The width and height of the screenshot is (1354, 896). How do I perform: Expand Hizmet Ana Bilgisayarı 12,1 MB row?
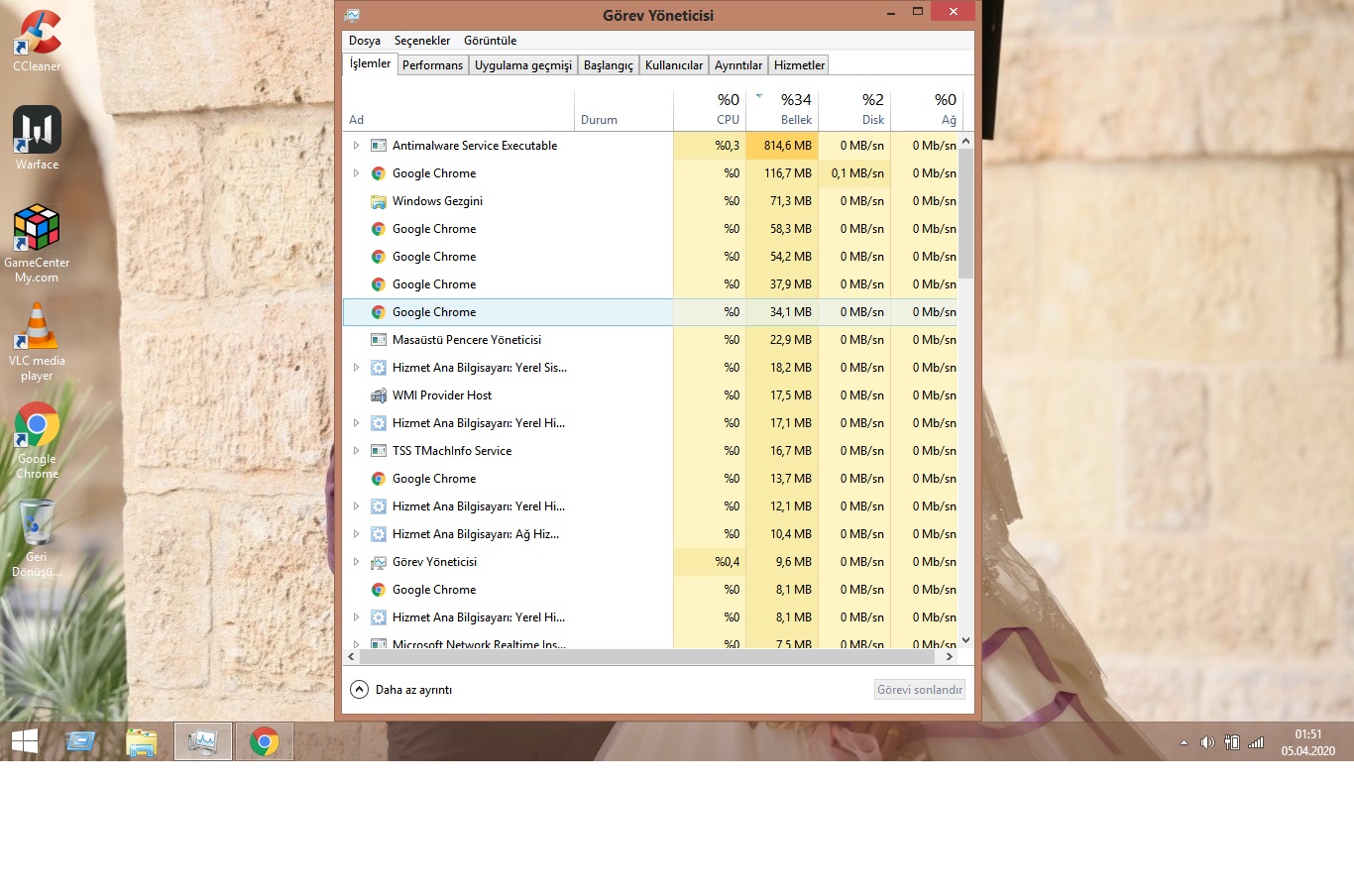click(356, 506)
